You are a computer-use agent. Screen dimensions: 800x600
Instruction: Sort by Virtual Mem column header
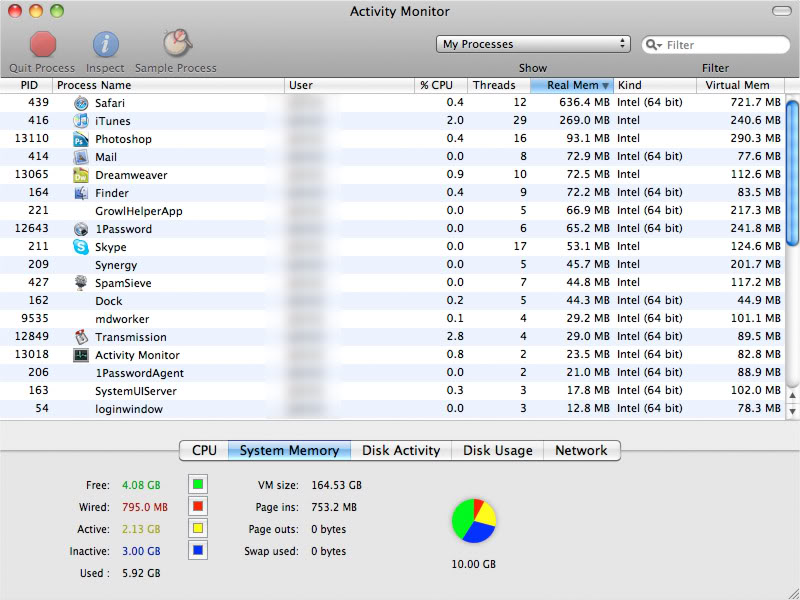click(741, 85)
